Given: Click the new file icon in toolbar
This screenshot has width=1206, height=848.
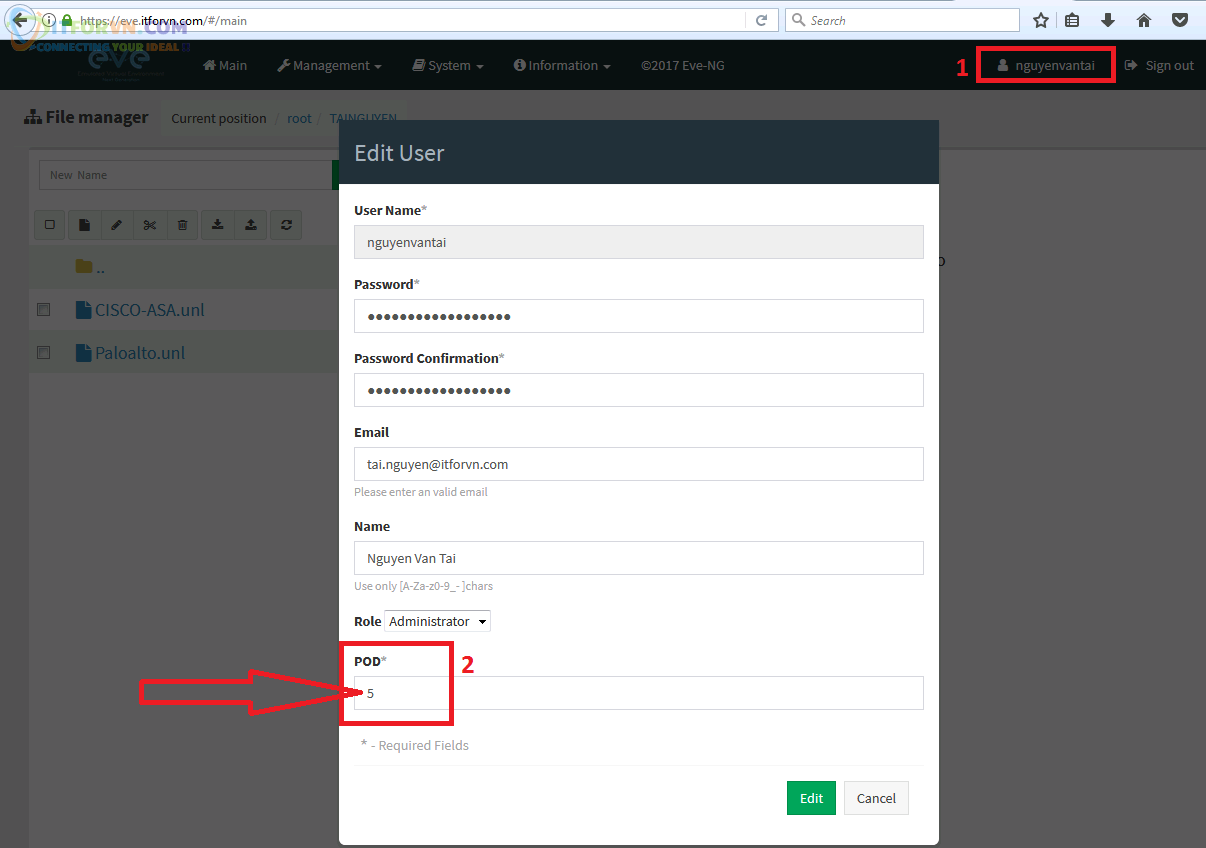Looking at the screenshot, I should (84, 225).
